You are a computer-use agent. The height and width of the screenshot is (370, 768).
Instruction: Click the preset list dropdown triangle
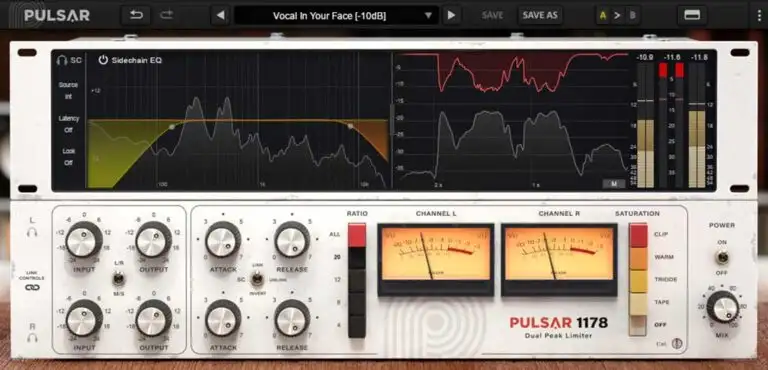pos(429,16)
